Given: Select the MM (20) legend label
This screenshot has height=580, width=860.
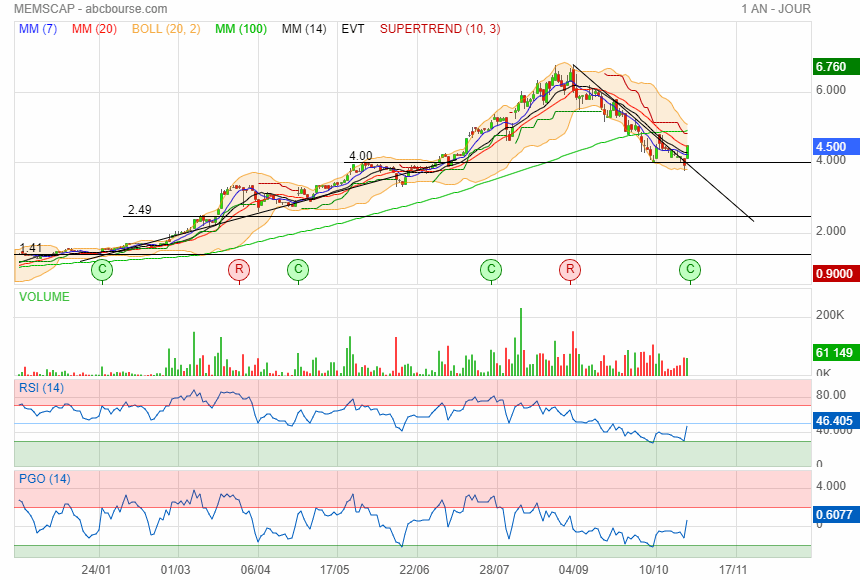Looking at the screenshot, I should coord(94,29).
